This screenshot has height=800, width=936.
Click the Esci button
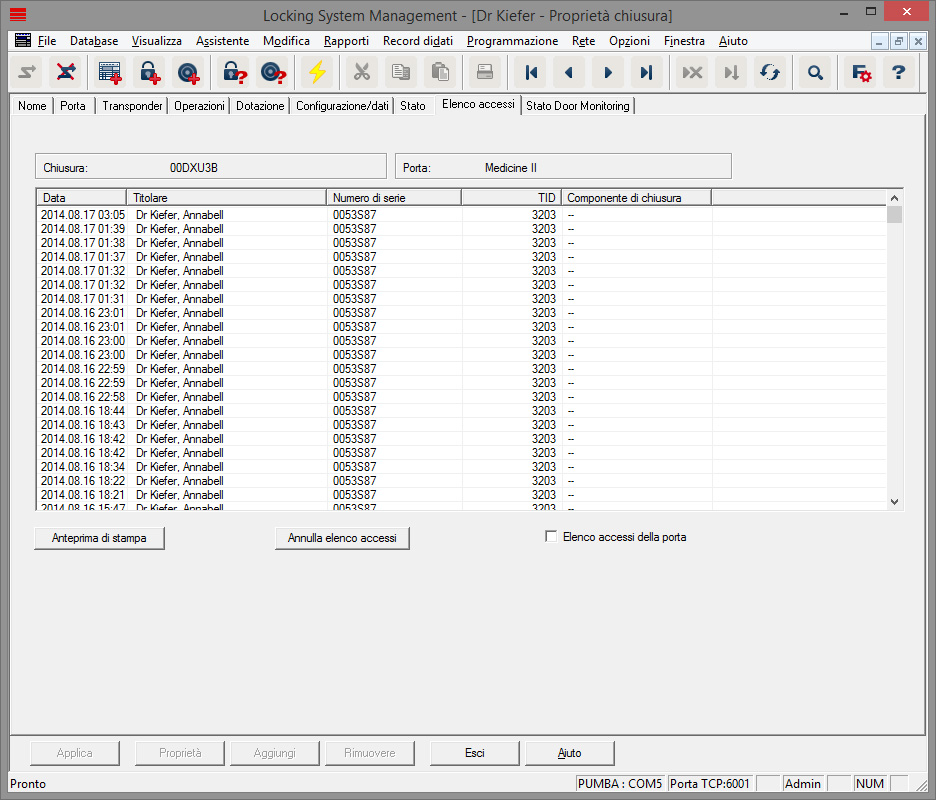474,753
